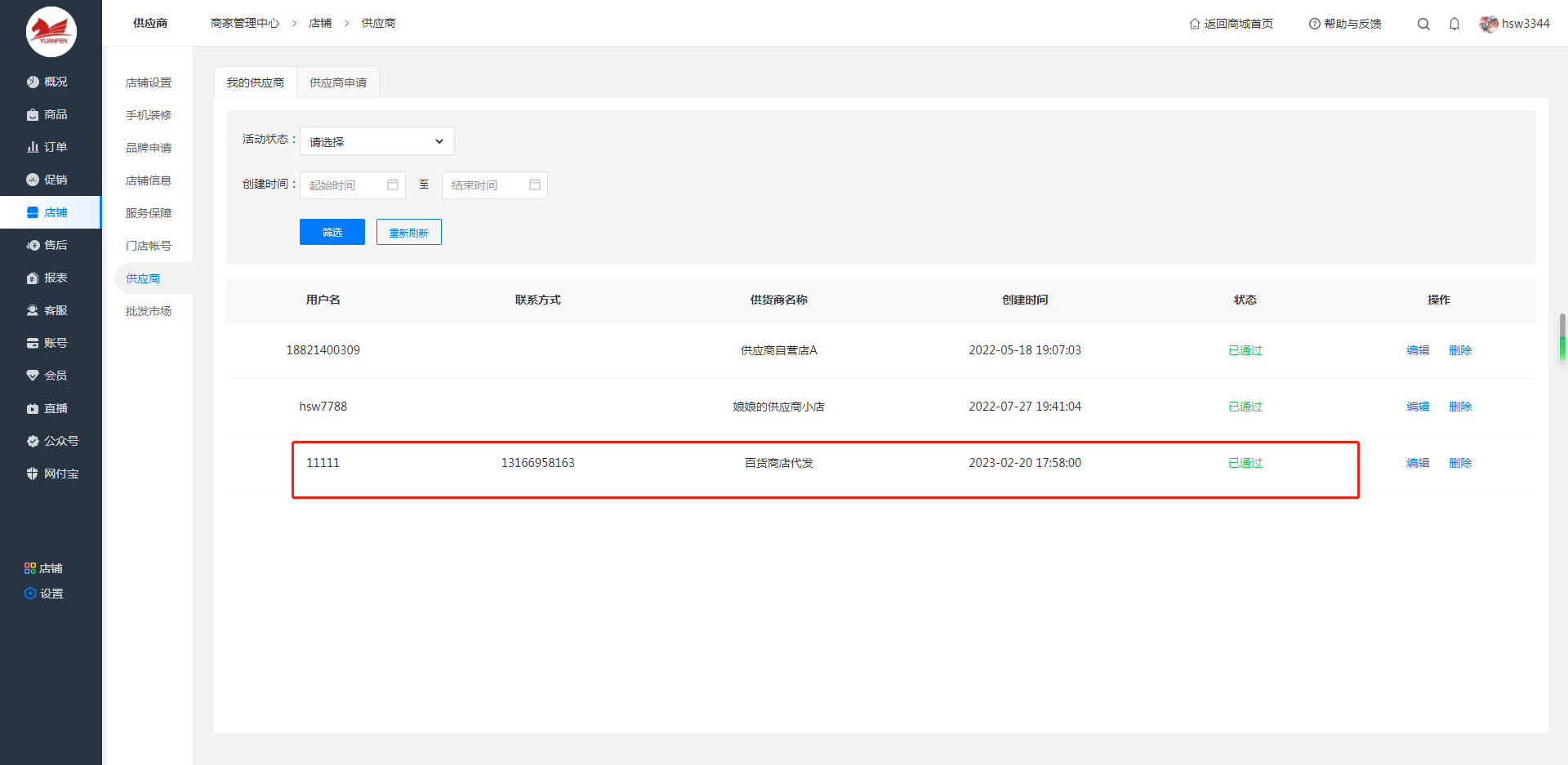Open 门店帐号 in the submenu
Image resolution: width=1568 pixels, height=765 pixels.
pos(149,246)
